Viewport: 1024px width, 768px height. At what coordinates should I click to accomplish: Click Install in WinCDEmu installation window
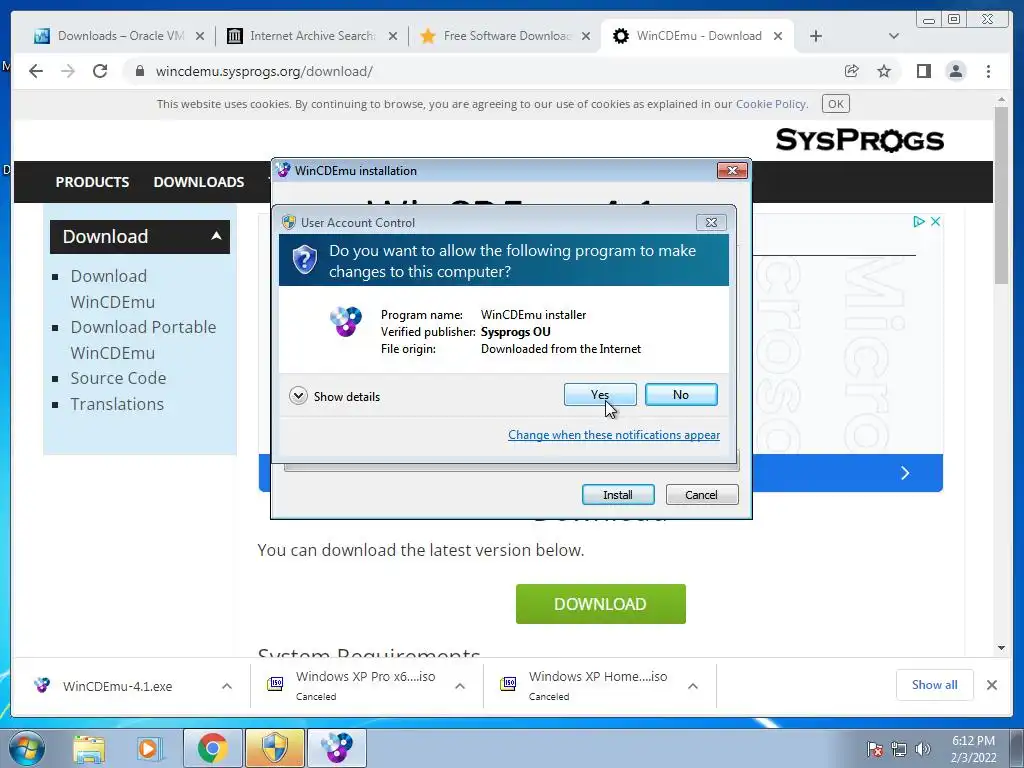pos(618,495)
